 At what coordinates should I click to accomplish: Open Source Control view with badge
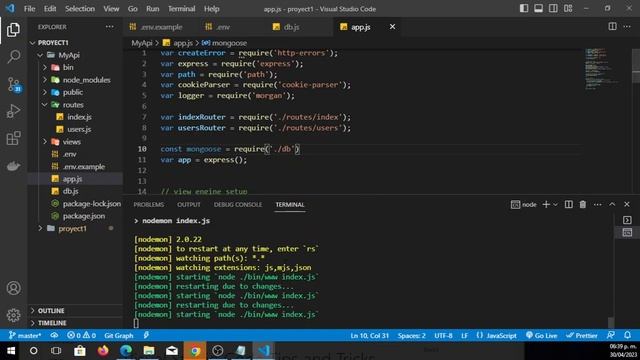(13, 84)
